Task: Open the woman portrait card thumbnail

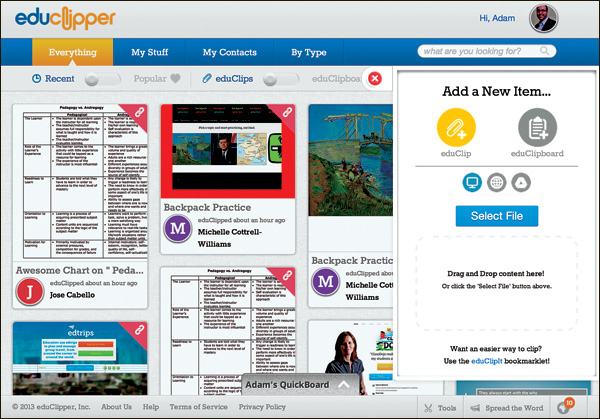Action: tap(351, 358)
